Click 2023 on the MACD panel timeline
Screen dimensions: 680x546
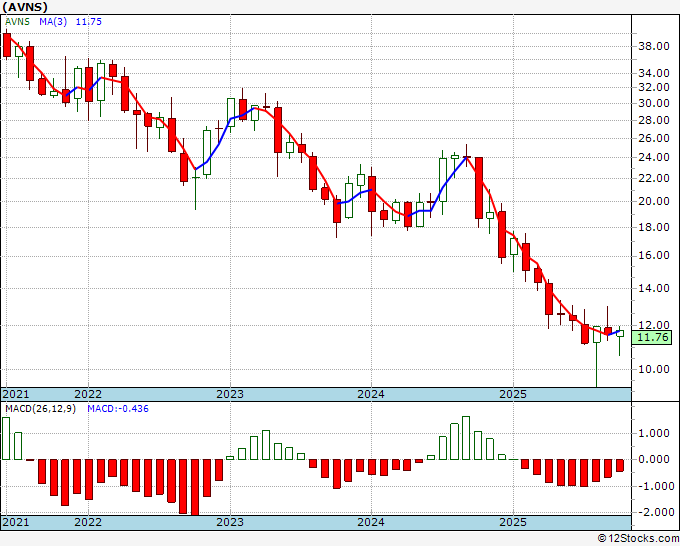(230, 522)
